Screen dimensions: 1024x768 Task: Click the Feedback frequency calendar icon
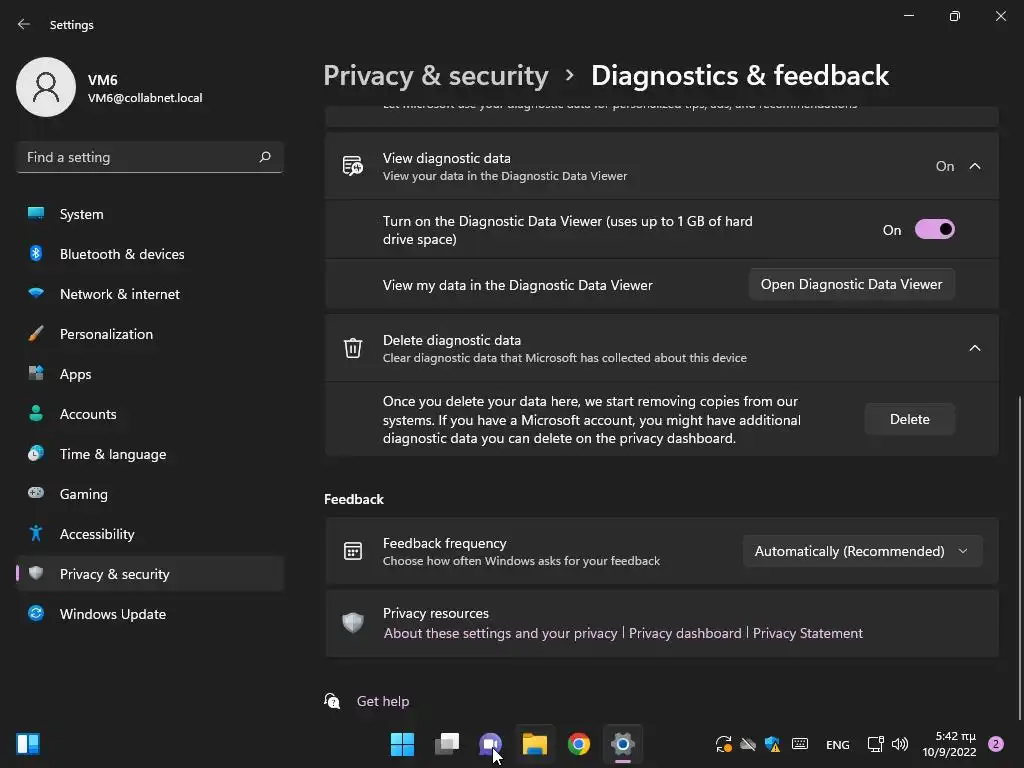pyautogui.click(x=353, y=551)
